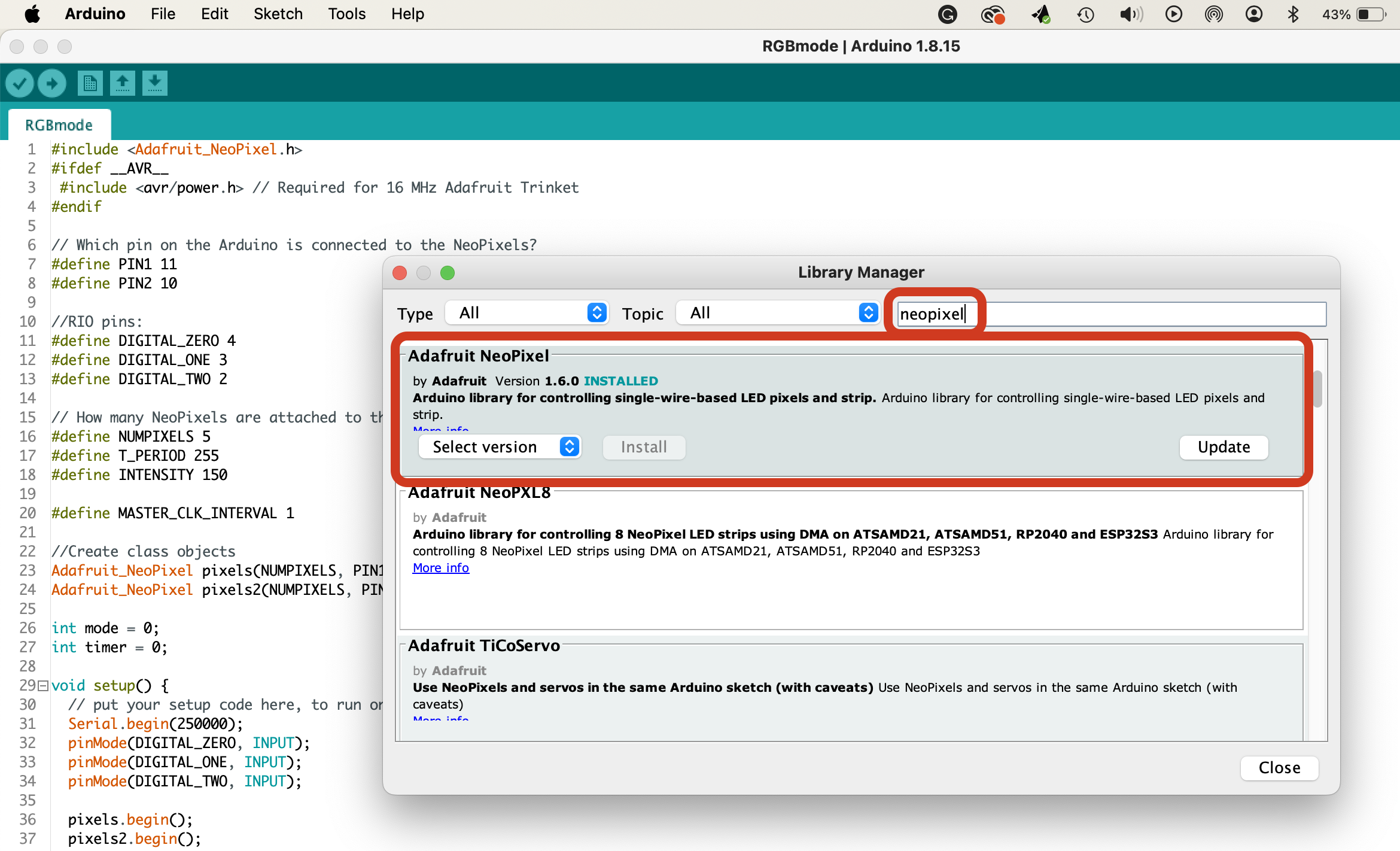Open the Sketch menu

(278, 14)
